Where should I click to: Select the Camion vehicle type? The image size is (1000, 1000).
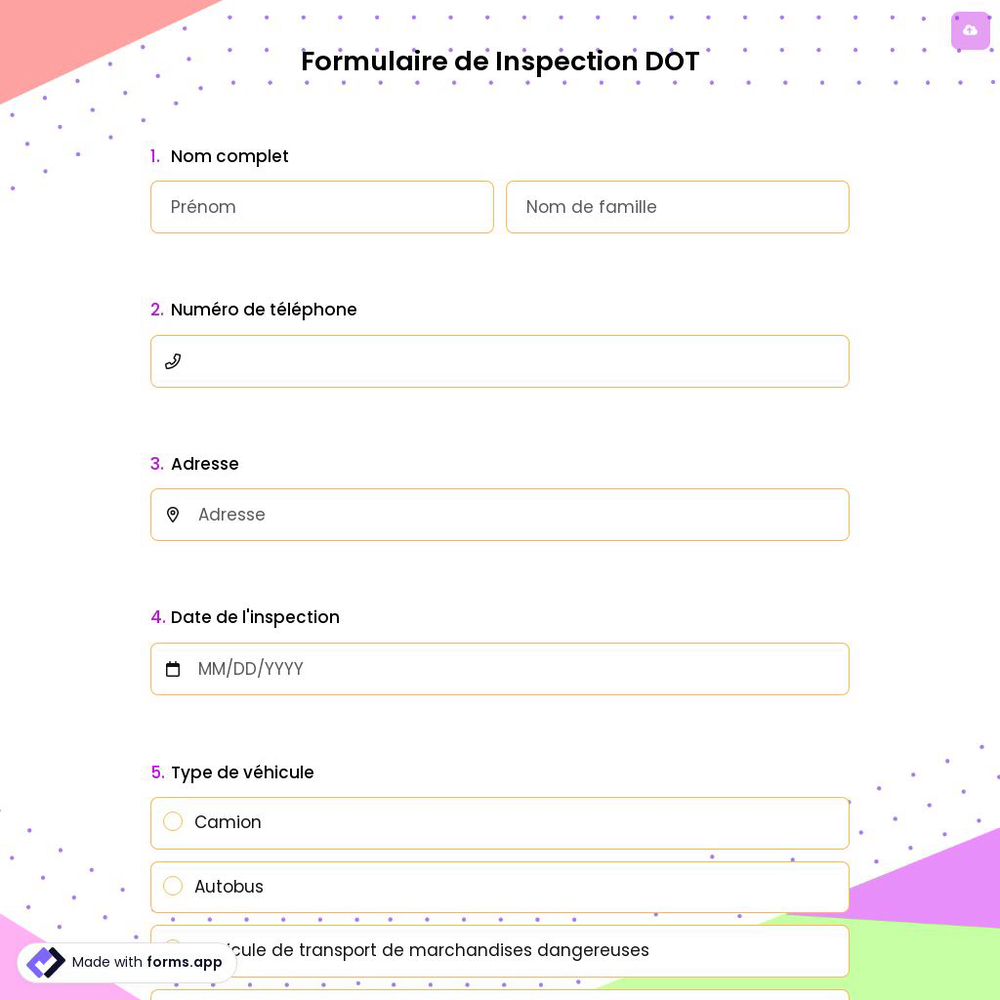pyautogui.click(x=173, y=821)
